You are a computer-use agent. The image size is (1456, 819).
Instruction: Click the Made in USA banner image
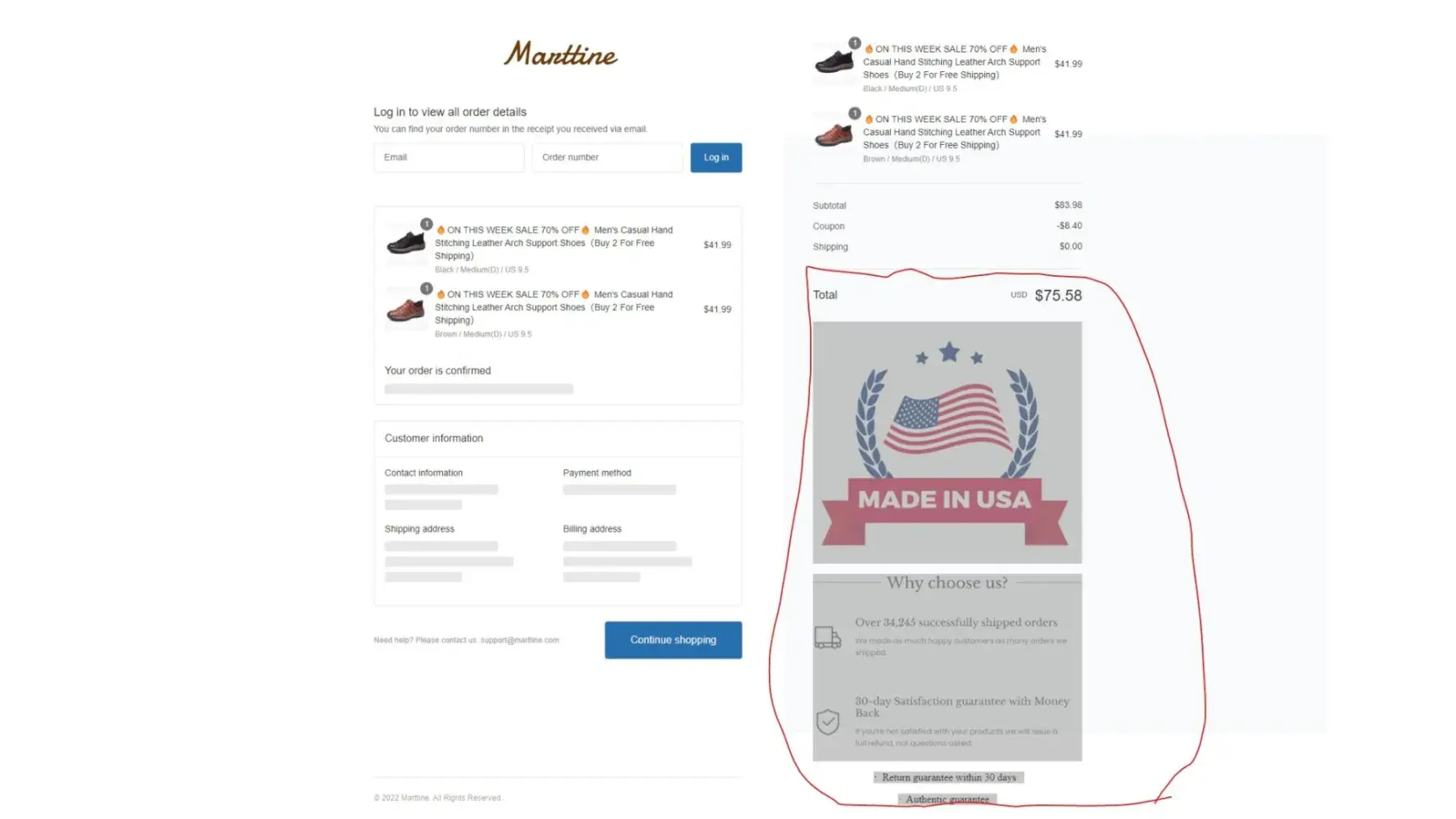947,442
